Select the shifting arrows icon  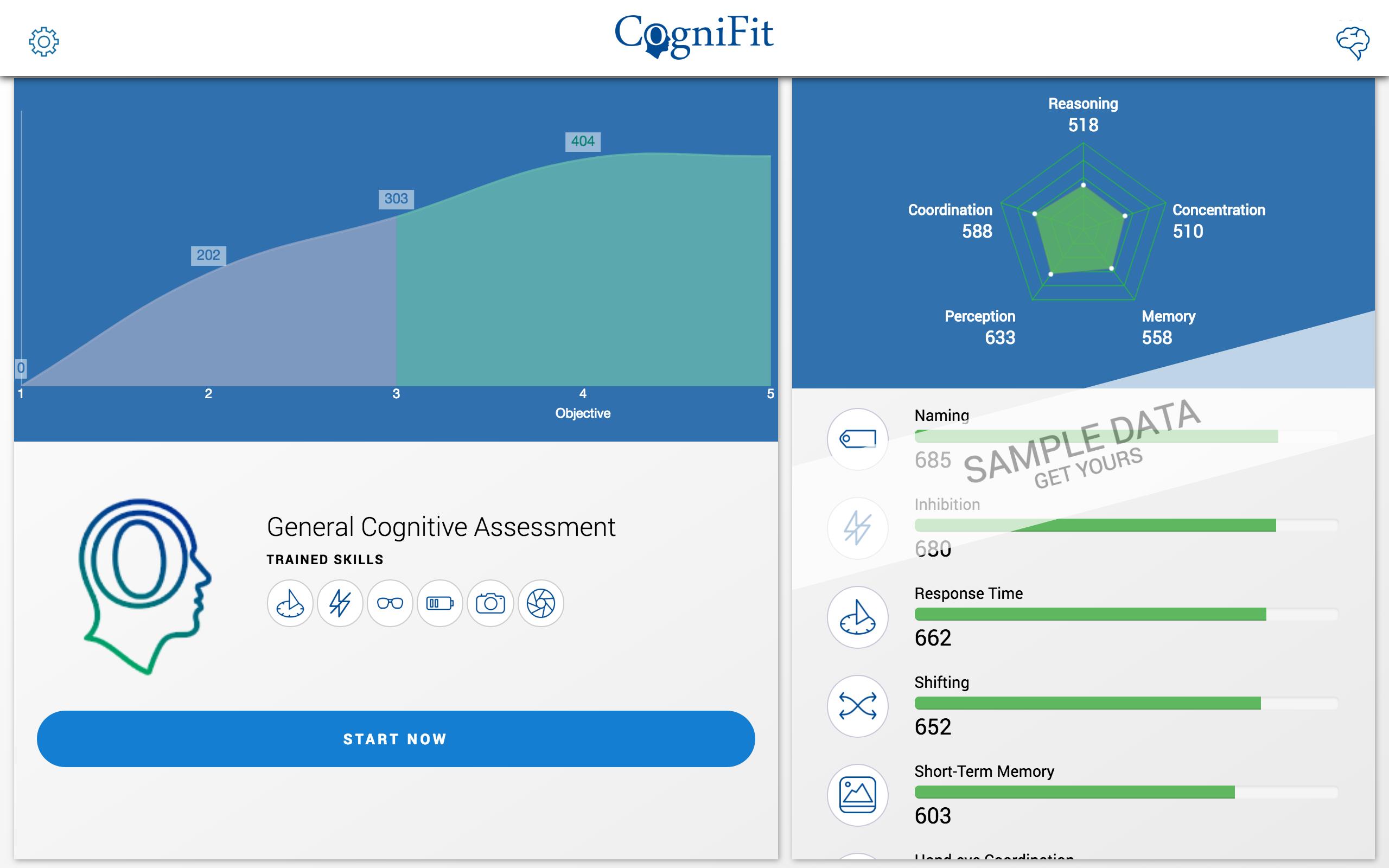tap(857, 702)
